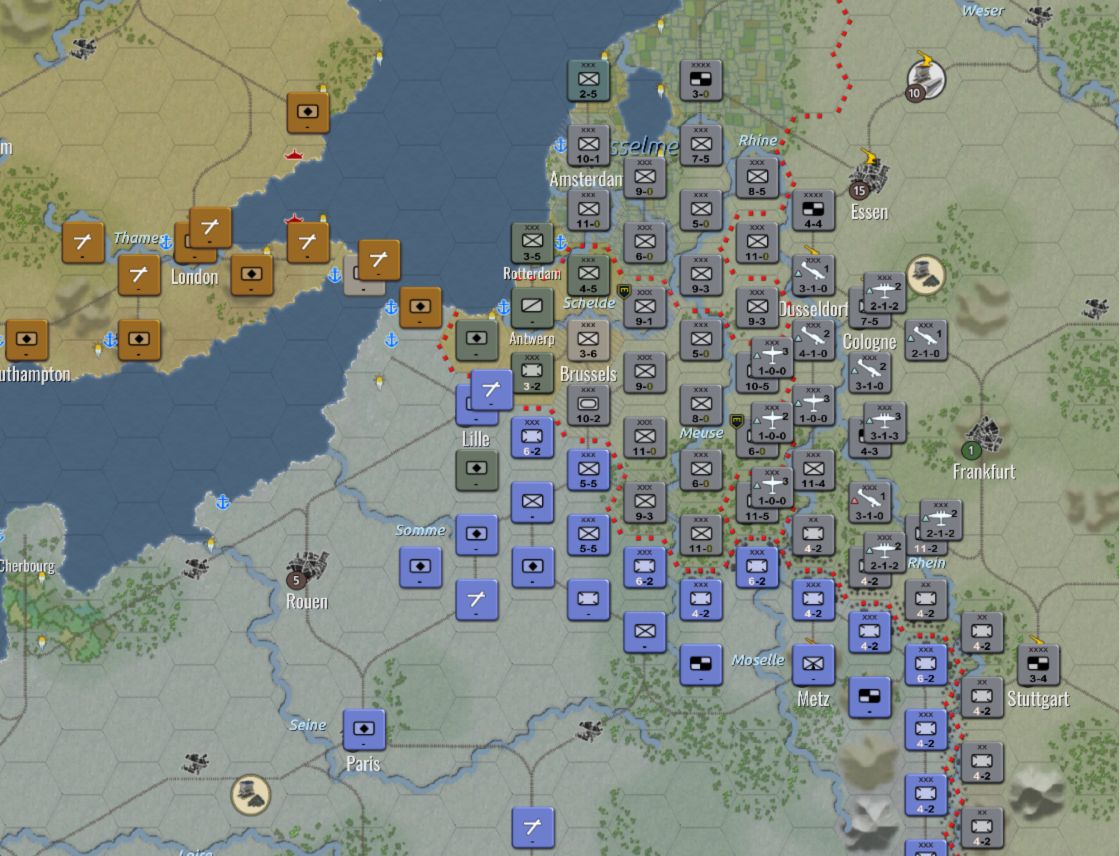
Task: Click the Amsterdam city label
Action: [586, 178]
